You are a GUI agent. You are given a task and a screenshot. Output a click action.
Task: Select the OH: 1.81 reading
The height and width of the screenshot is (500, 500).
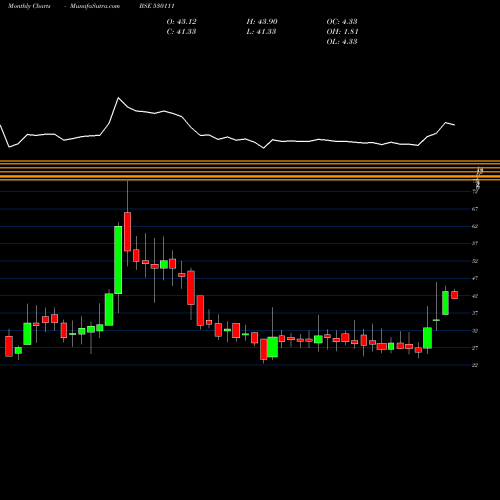coord(342,32)
